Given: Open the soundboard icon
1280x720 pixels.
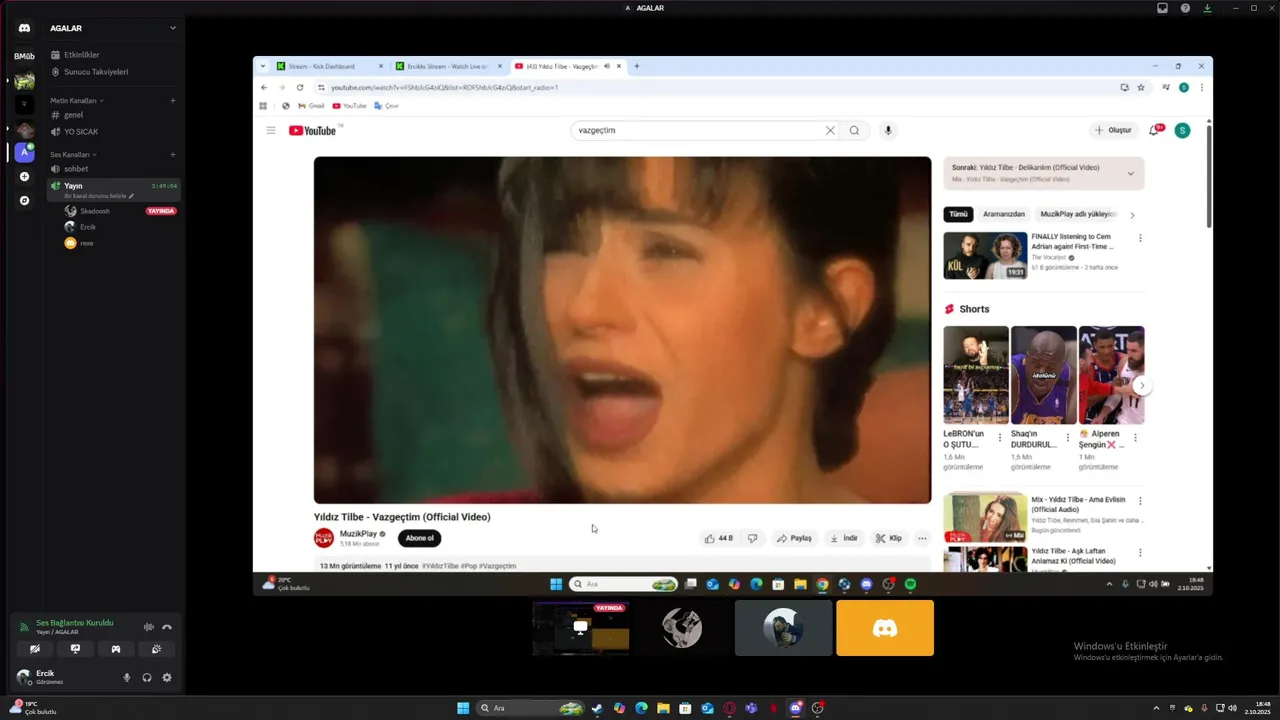Looking at the screenshot, I should pyautogui.click(x=157, y=649).
